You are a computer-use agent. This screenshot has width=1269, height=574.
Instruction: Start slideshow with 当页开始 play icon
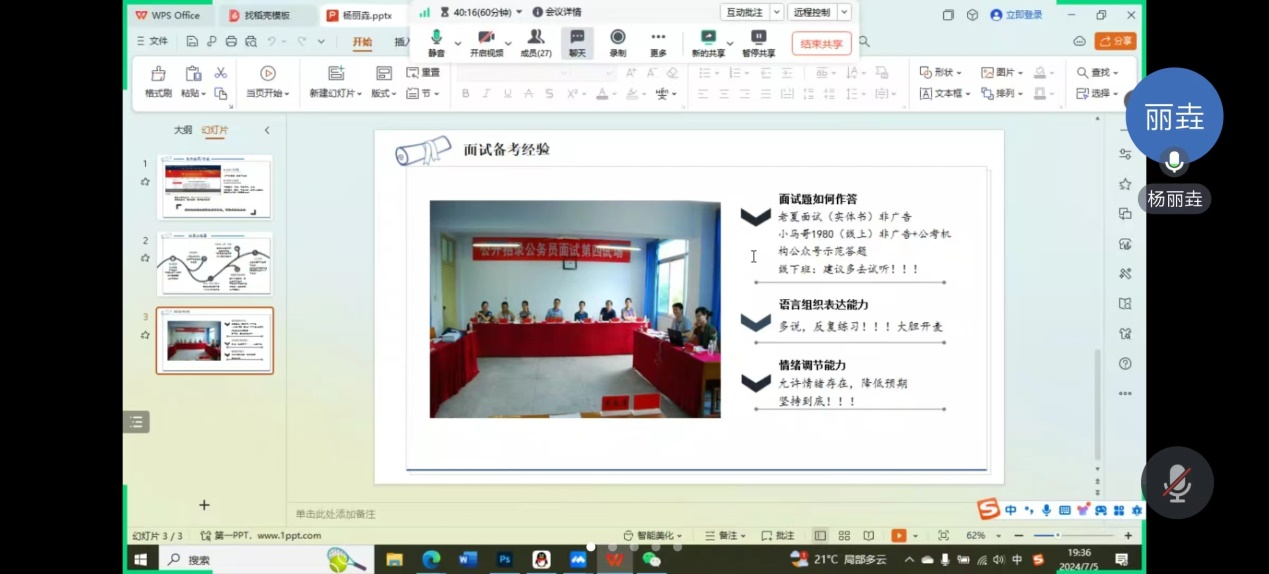pos(268,74)
